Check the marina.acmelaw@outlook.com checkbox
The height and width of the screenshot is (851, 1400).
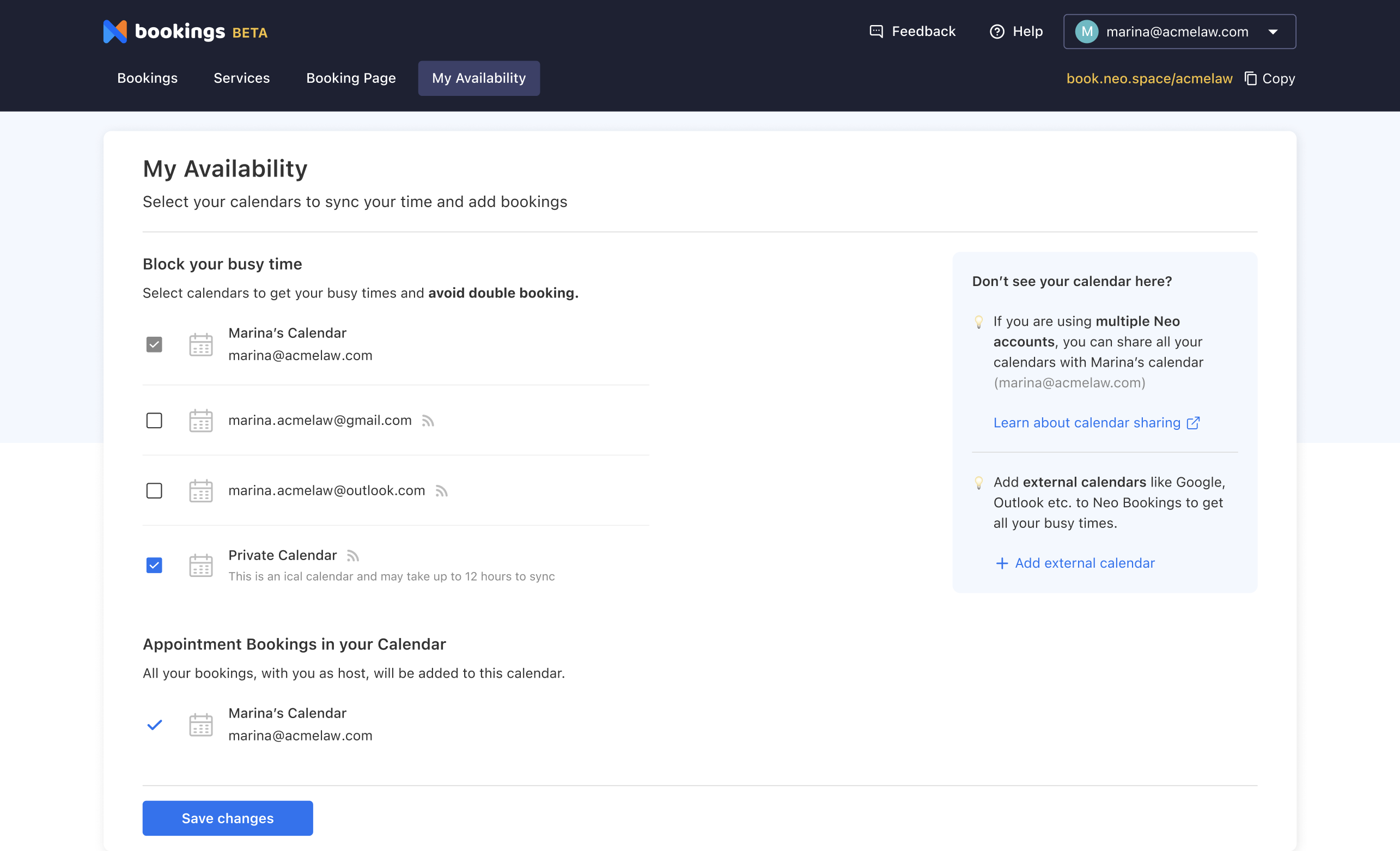(154, 490)
